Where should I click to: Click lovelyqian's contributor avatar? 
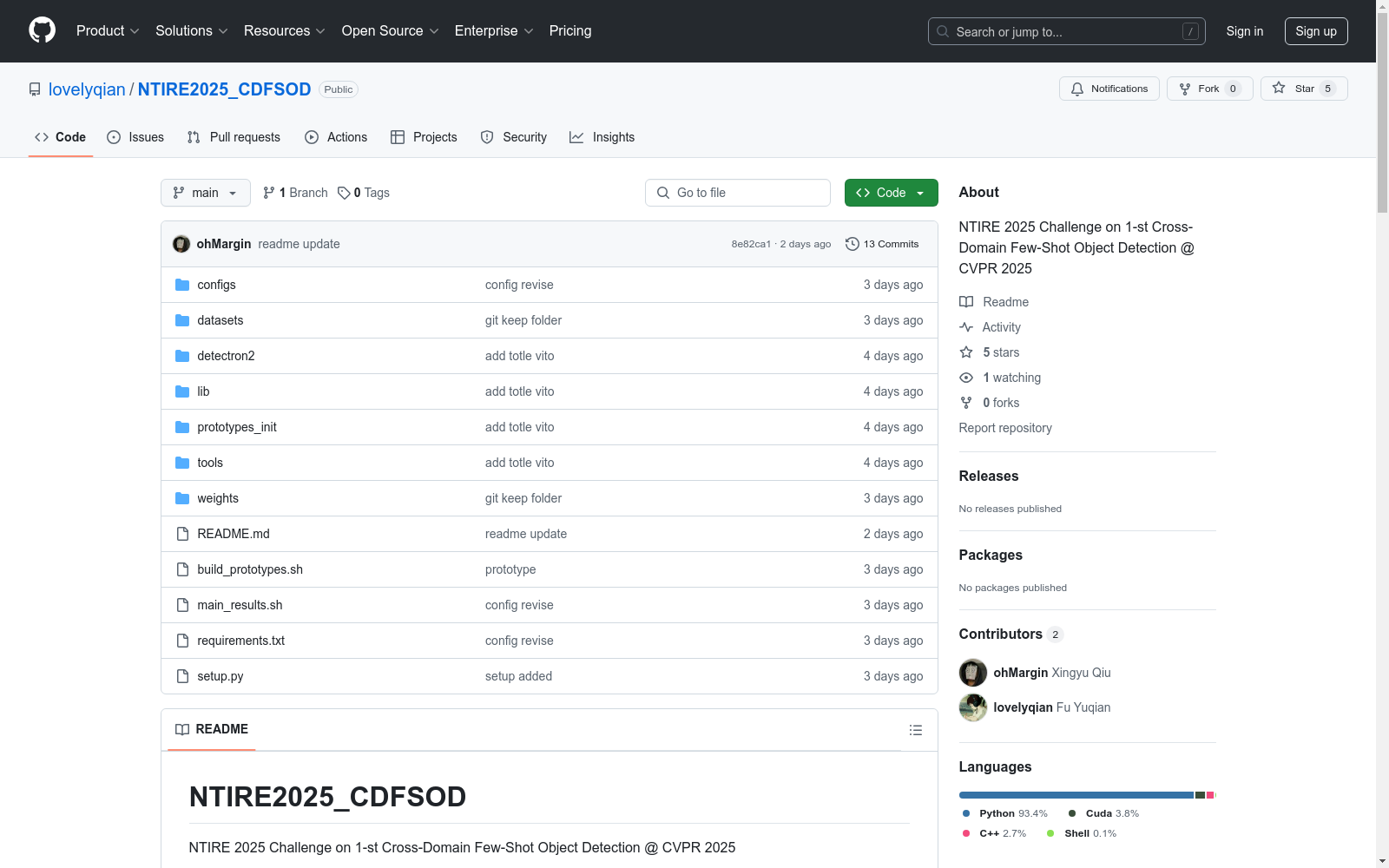tap(972, 707)
